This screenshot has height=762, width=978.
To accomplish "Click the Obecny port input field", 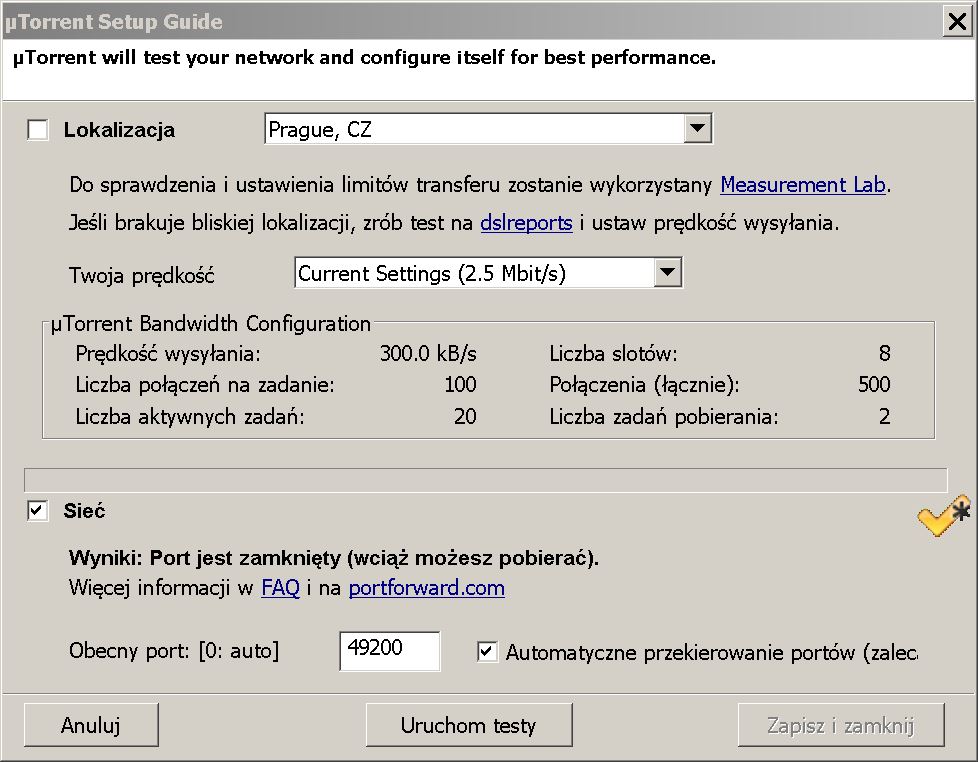I will pos(390,650).
